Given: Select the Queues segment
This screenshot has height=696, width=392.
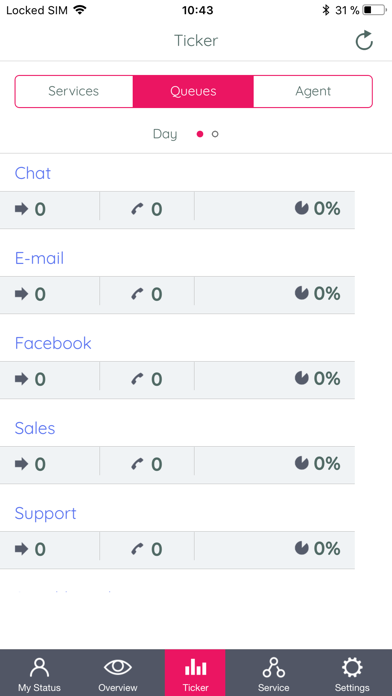Looking at the screenshot, I should tap(193, 91).
